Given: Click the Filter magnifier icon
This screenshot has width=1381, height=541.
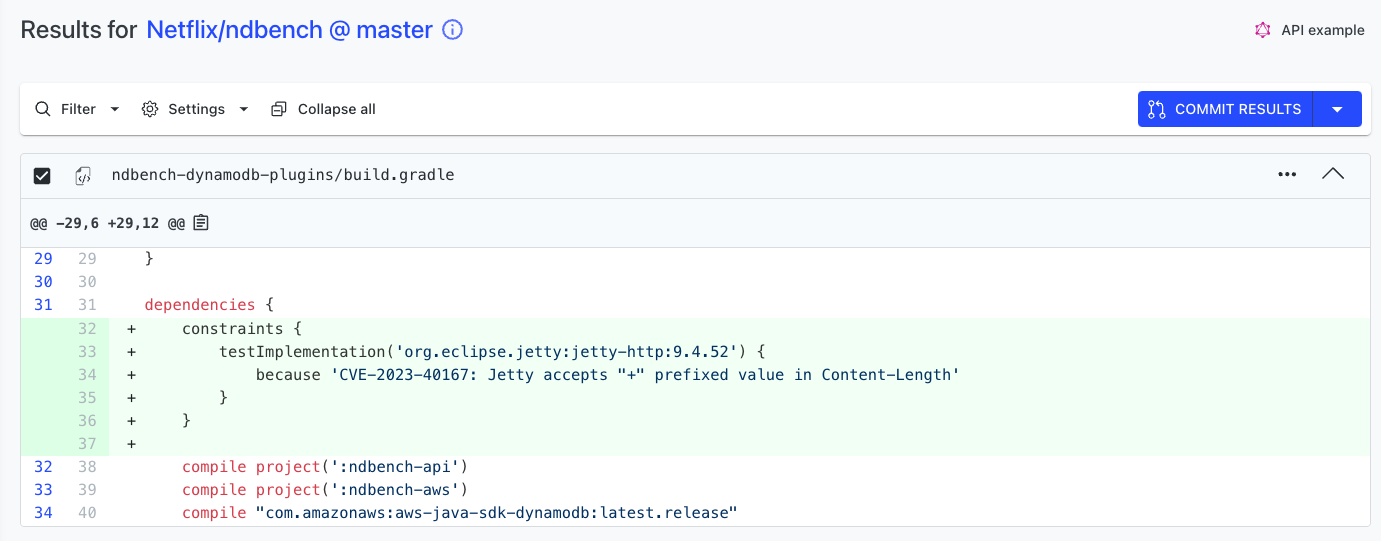Looking at the screenshot, I should tap(43, 109).
